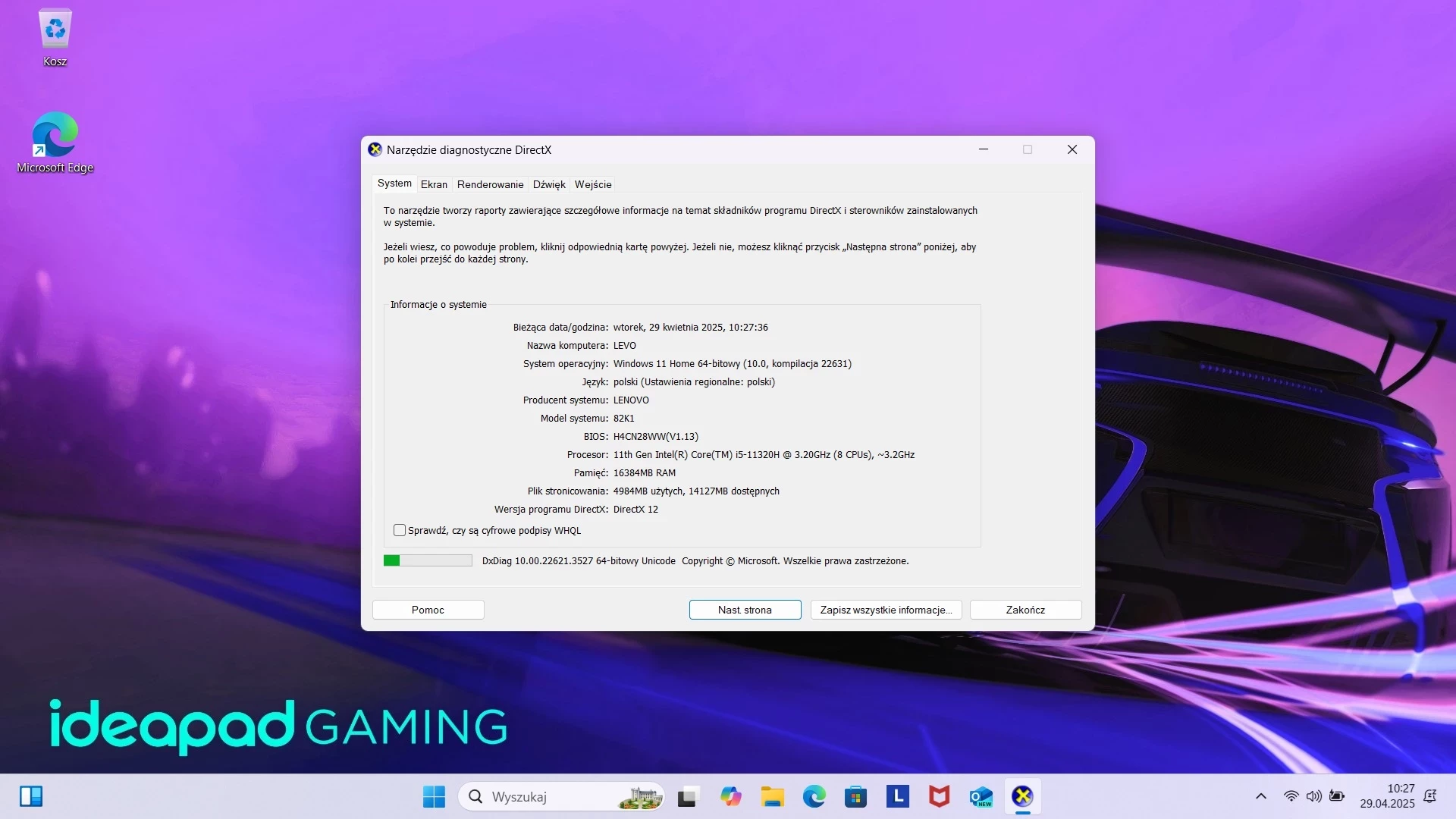This screenshot has width=1456, height=819.
Task: Click the green DxDiag progress bar
Action: pyautogui.click(x=428, y=560)
